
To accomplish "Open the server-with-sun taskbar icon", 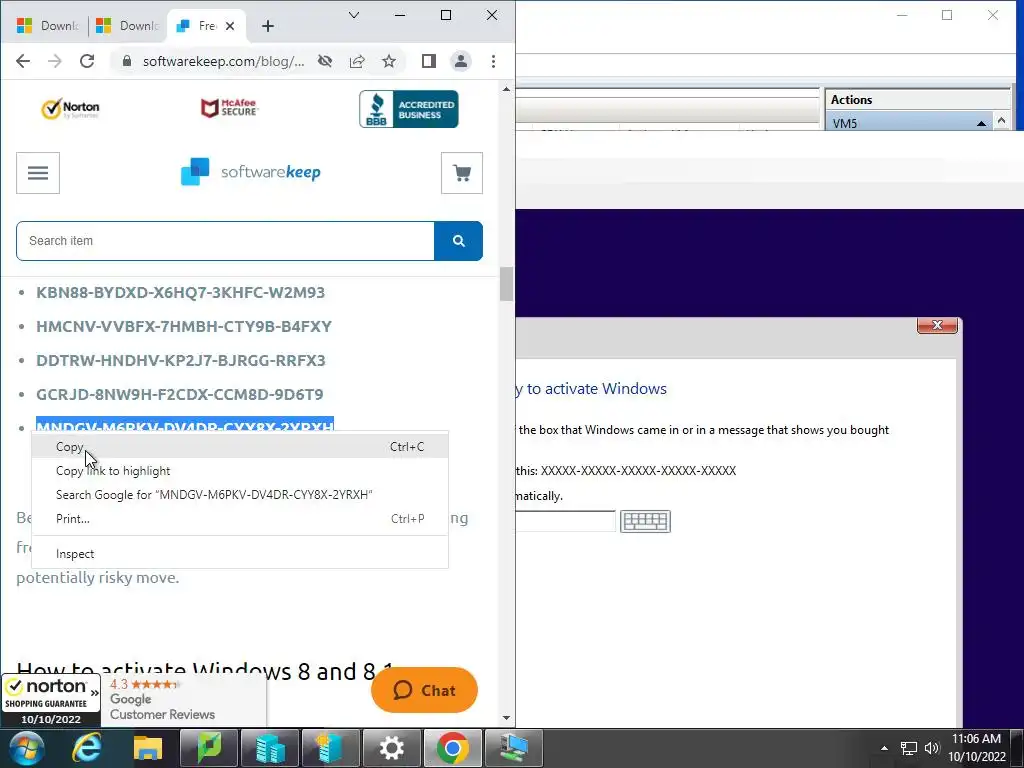I will pos(330,748).
